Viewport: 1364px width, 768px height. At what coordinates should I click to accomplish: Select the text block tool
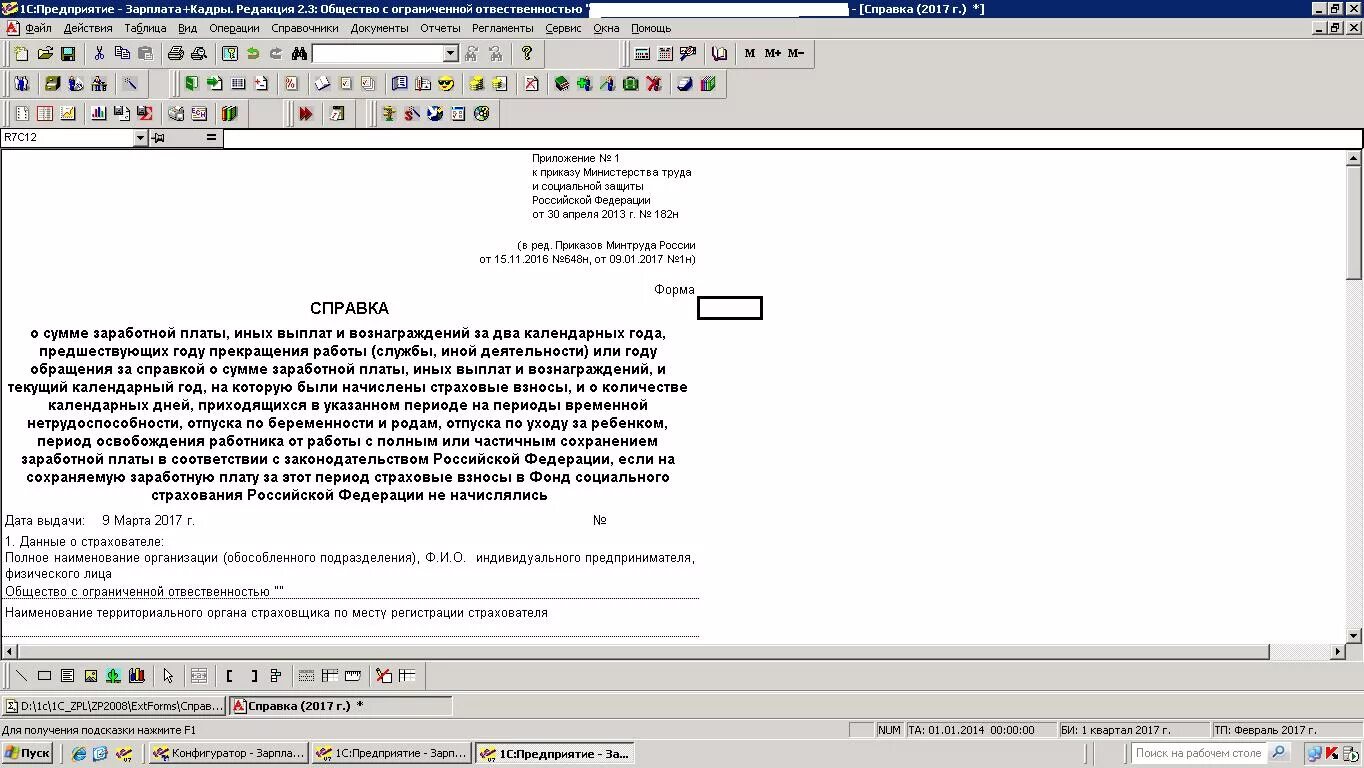pyautogui.click(x=67, y=676)
